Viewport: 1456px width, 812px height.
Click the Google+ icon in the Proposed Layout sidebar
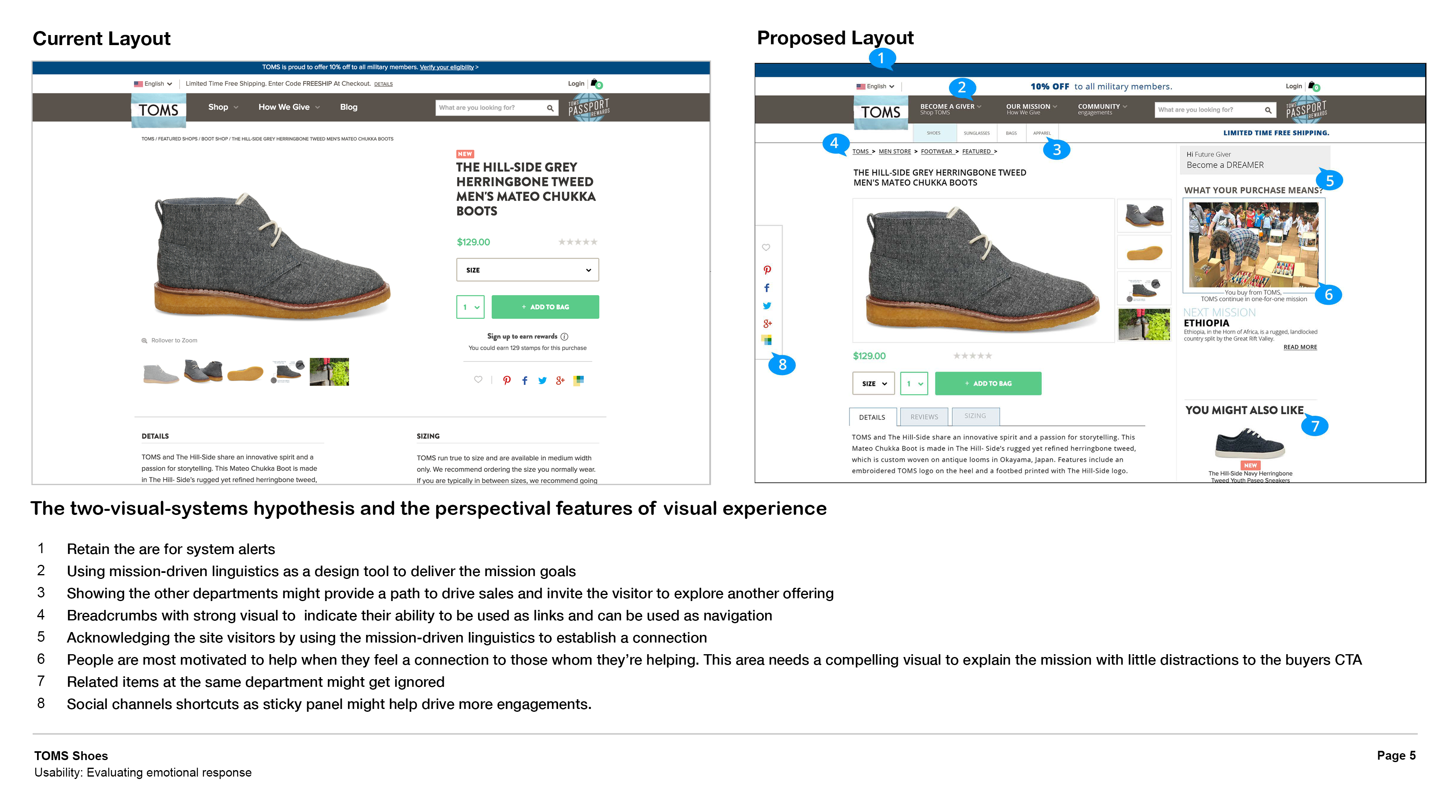[x=767, y=324]
